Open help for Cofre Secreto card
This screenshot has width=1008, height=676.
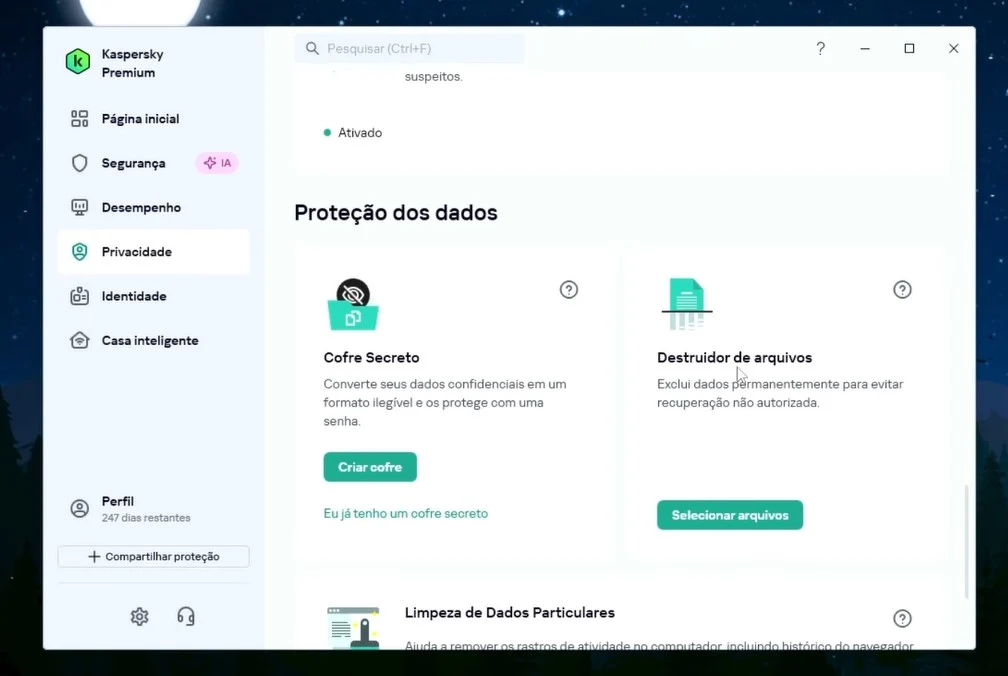[568, 290]
